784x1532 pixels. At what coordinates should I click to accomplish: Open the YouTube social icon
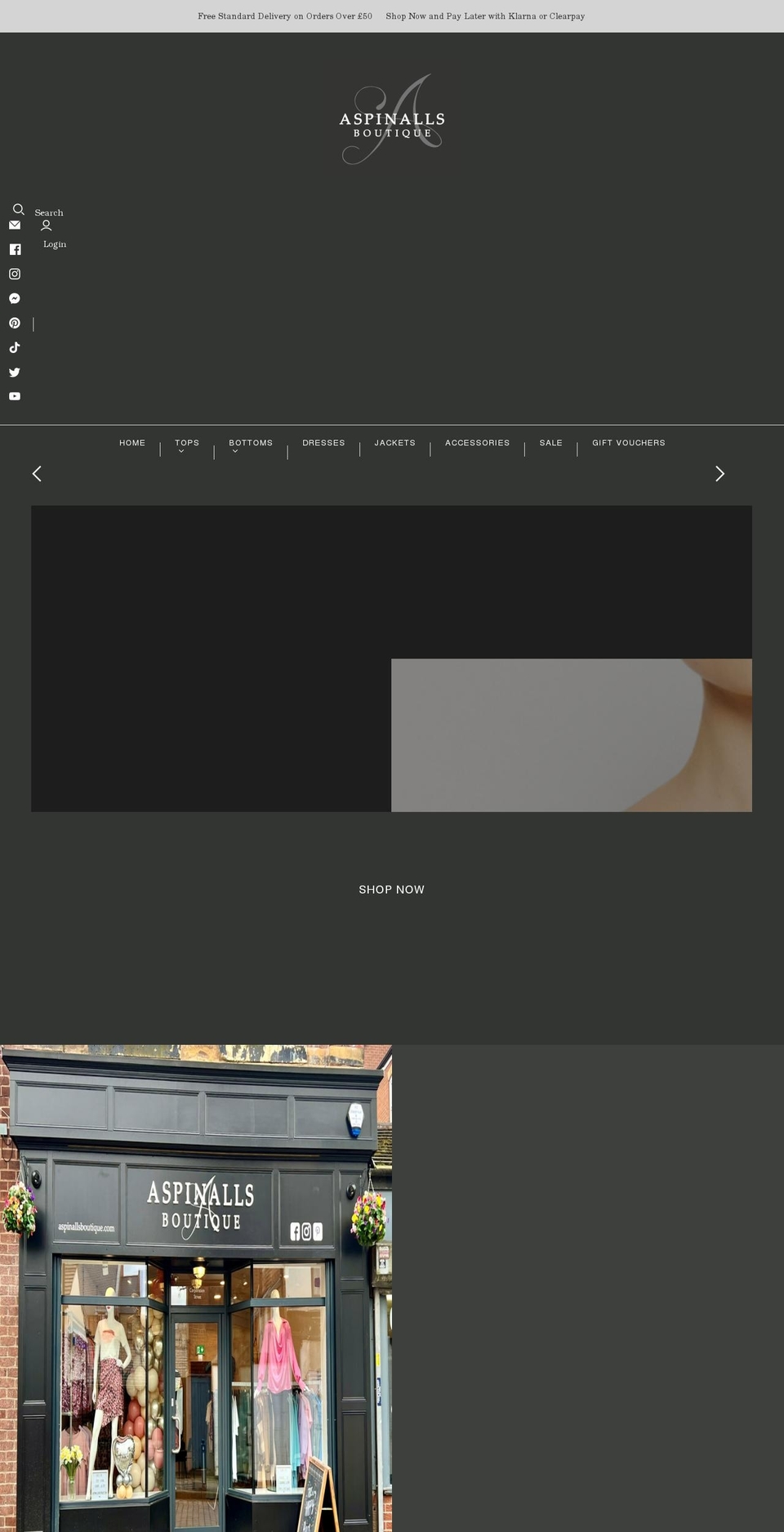click(x=15, y=396)
